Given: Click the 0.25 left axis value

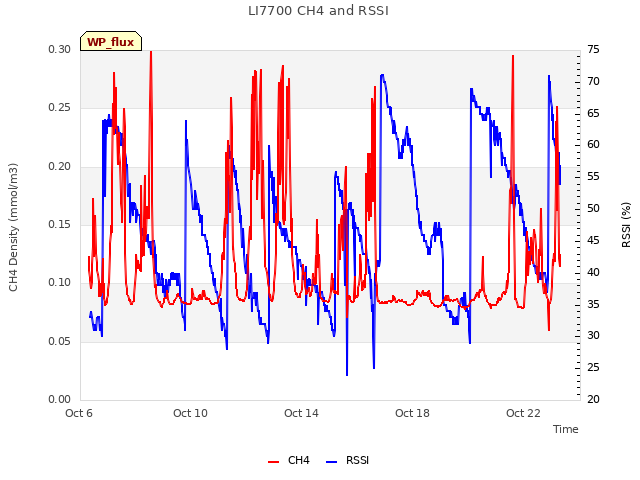Looking at the screenshot, I should pyautogui.click(x=60, y=108).
